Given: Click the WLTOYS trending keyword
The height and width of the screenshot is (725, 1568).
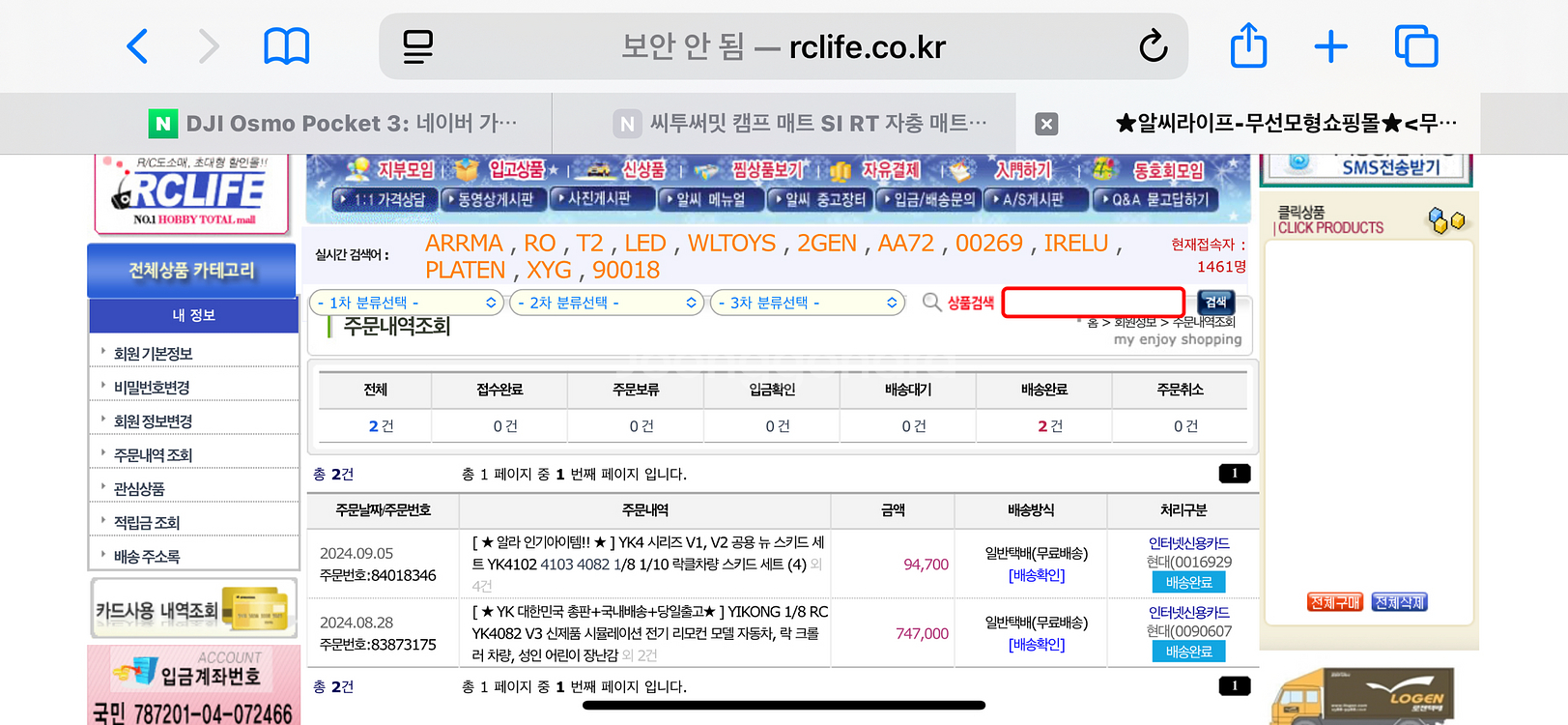Looking at the screenshot, I should click(x=731, y=244).
